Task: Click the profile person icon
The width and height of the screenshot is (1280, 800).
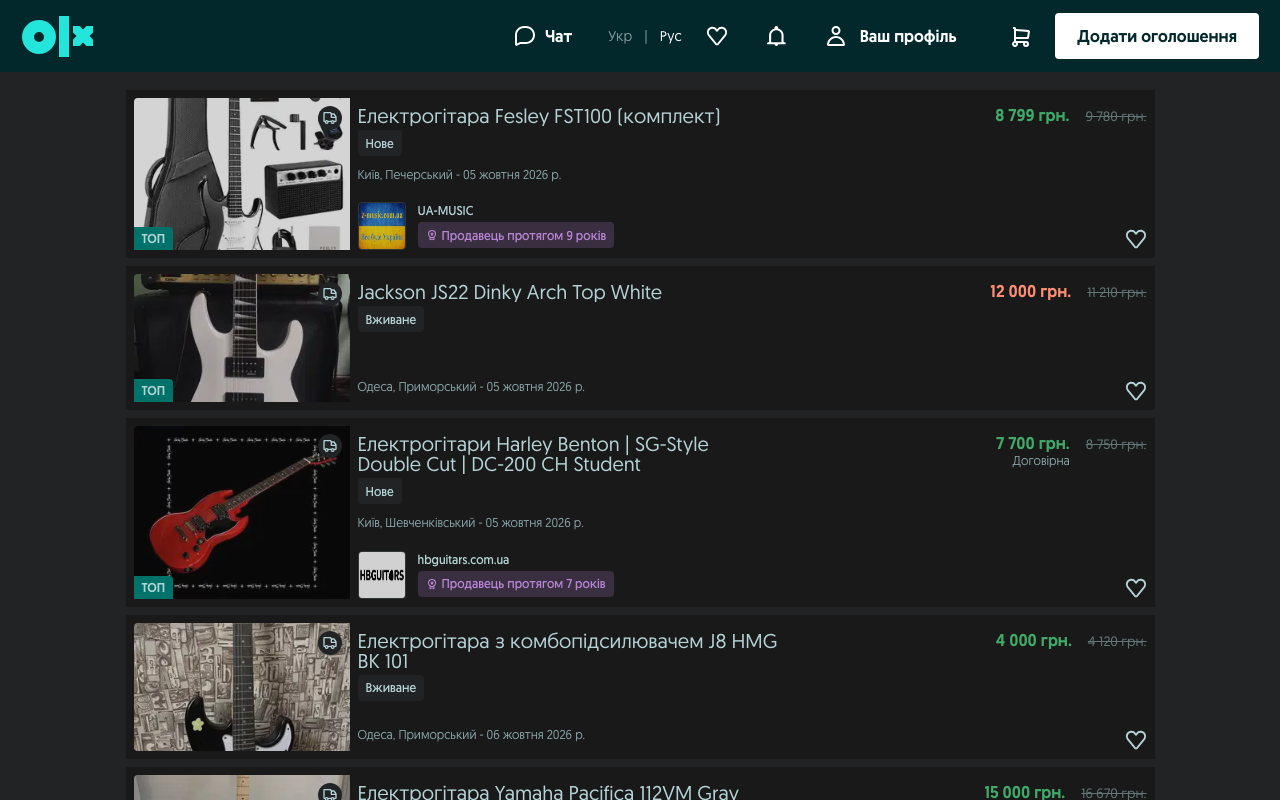Action: (836, 36)
